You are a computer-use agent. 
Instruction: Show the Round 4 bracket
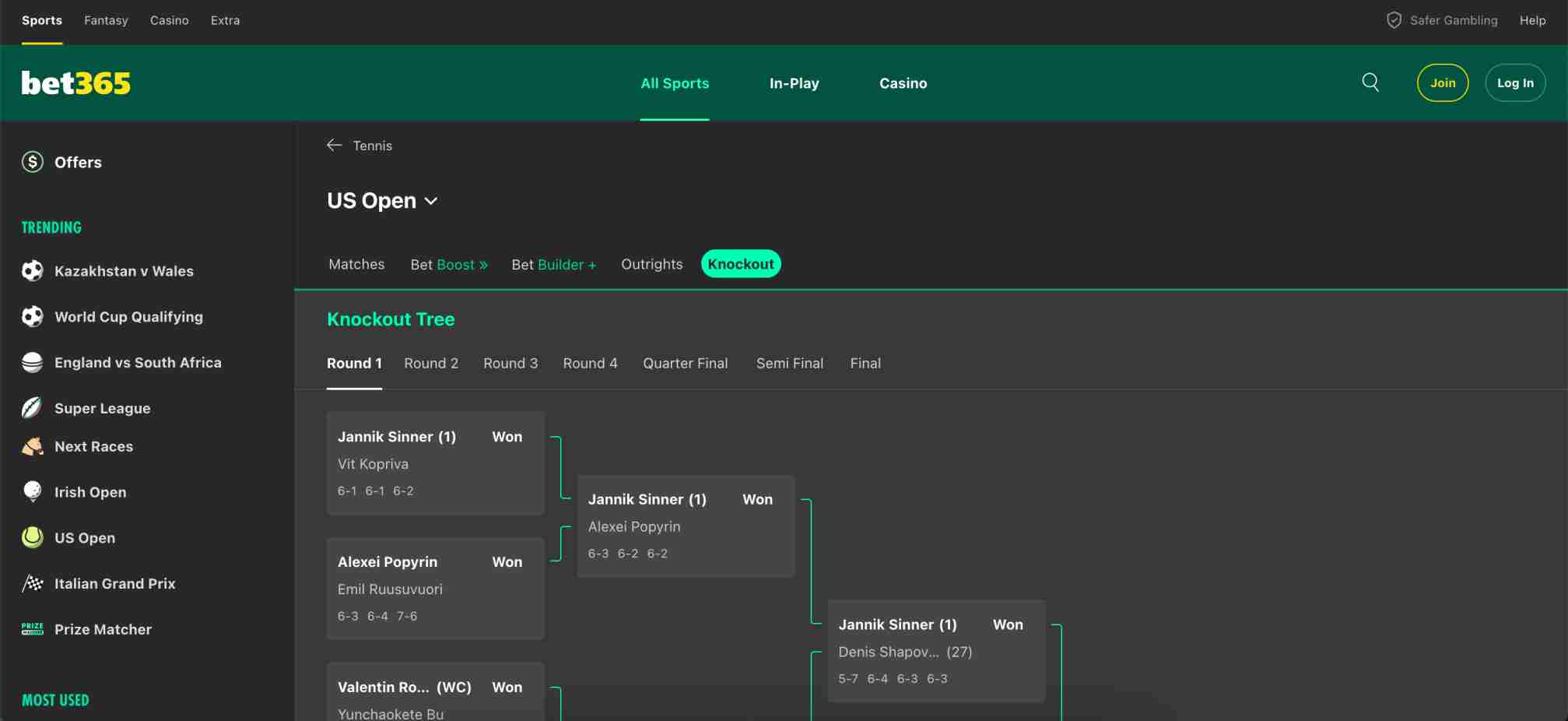coord(590,364)
